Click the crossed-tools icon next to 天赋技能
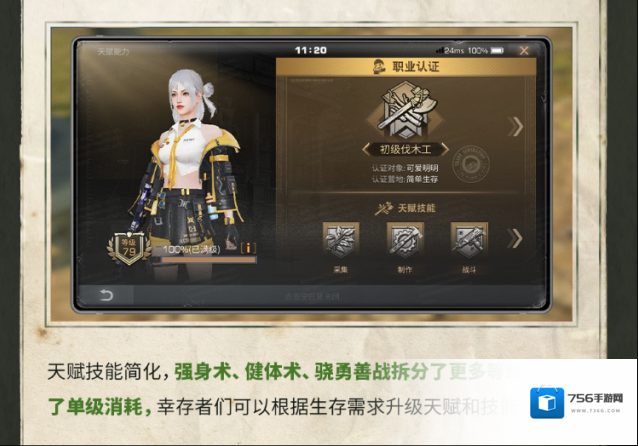 click(x=383, y=208)
